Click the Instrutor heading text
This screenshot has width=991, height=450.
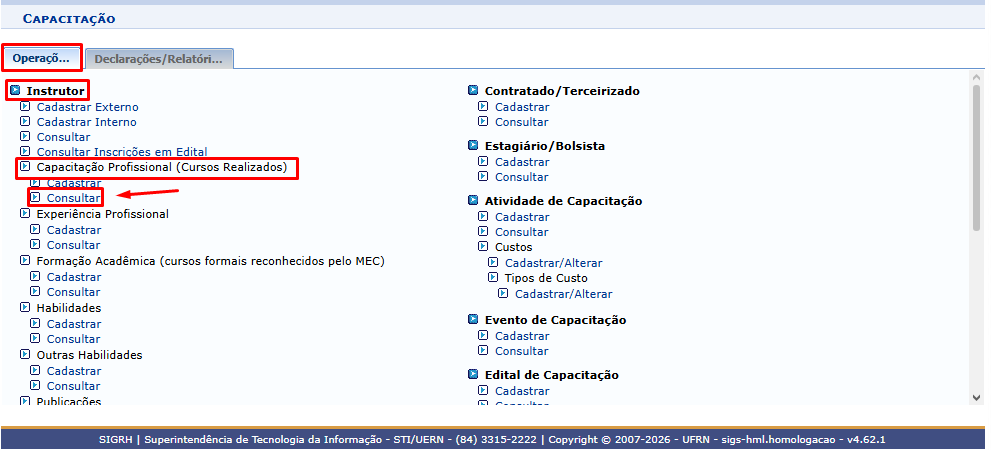tap(56, 91)
